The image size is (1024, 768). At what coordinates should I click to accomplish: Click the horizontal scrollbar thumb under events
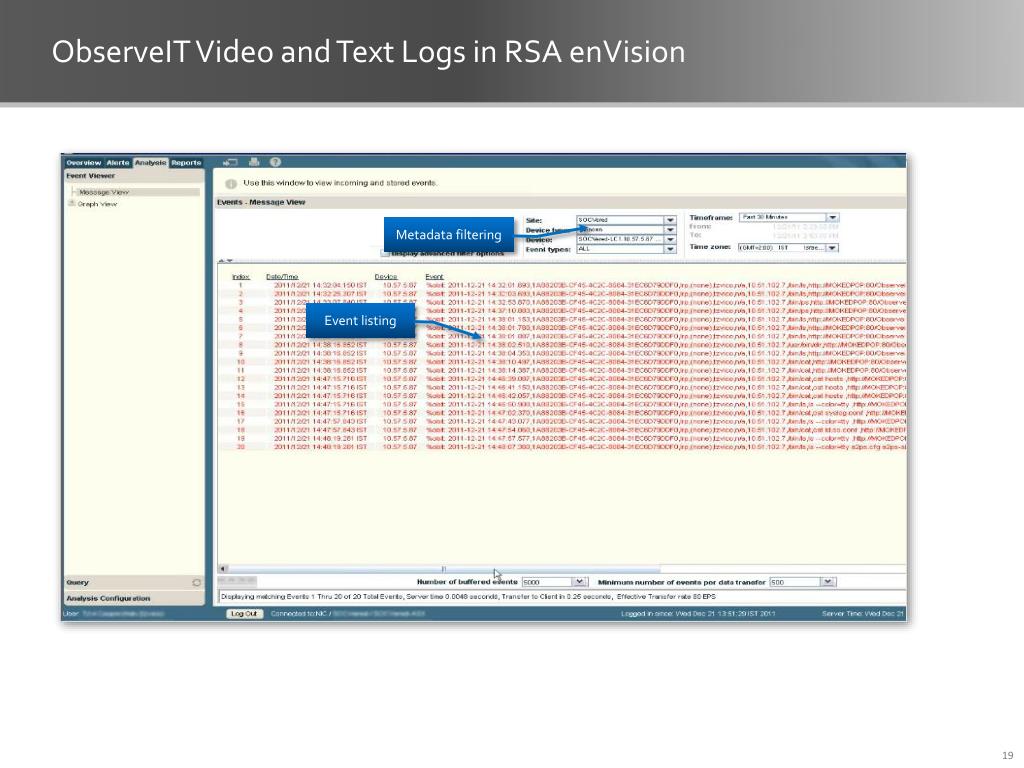pos(444,569)
